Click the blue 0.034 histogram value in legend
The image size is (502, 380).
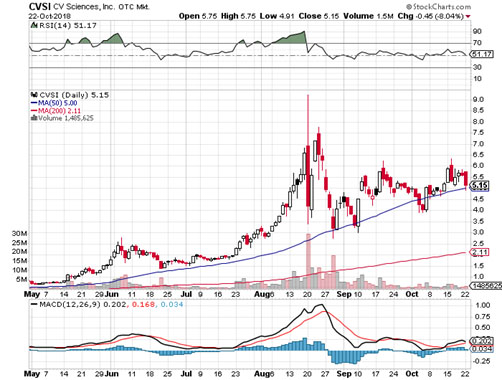[172, 304]
